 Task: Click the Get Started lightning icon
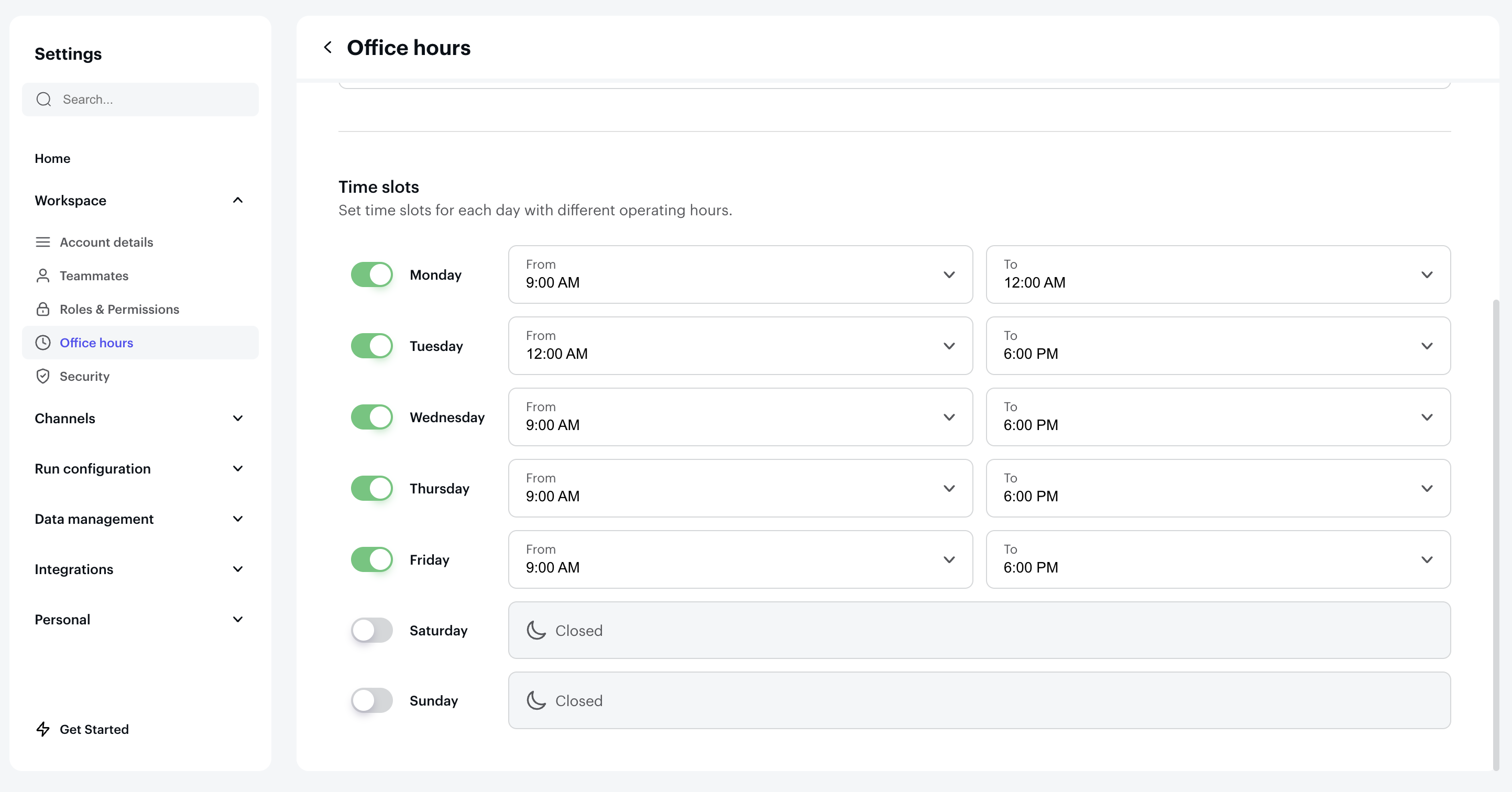point(43,729)
